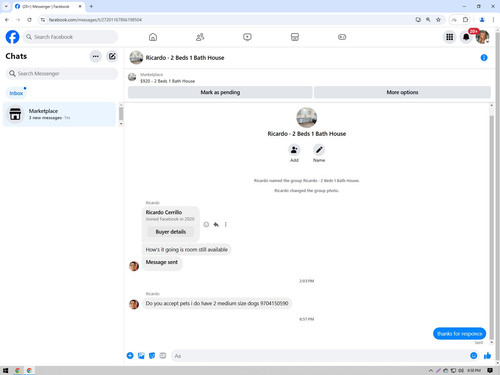The image size is (500, 375).
Task: Open Windows action center notifications
Action: click(x=490, y=370)
